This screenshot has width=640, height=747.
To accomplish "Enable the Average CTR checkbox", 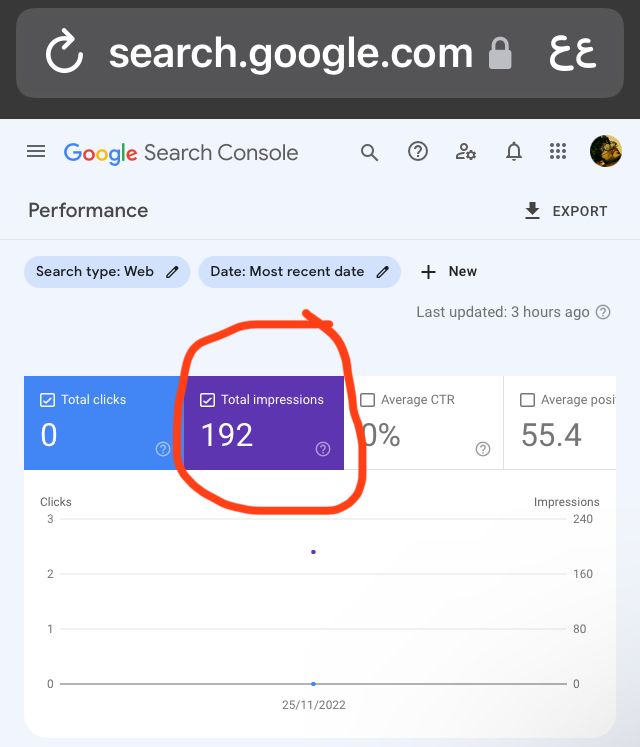I will click(x=367, y=400).
